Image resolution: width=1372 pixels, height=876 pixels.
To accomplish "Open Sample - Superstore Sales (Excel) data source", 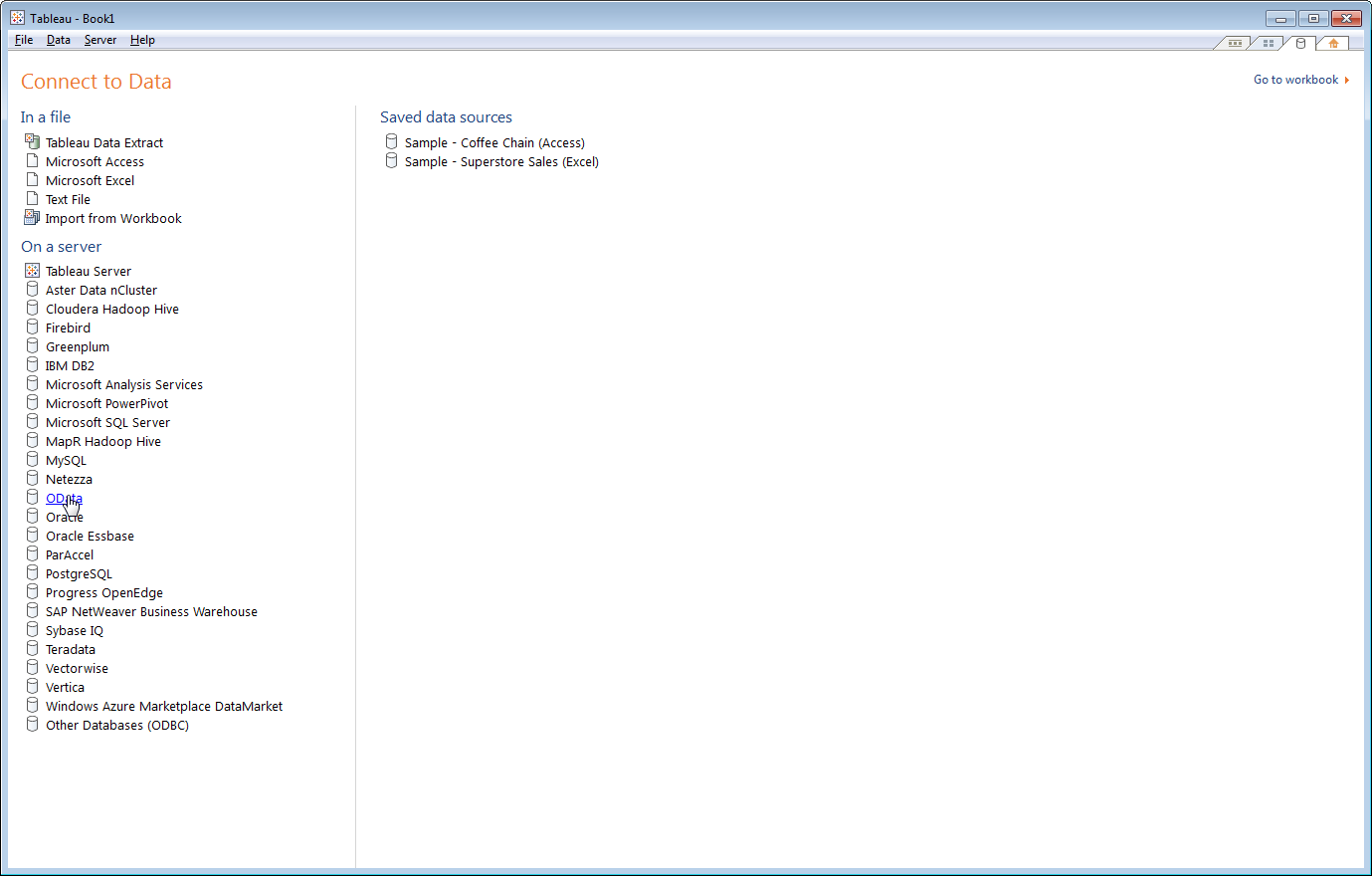I will (x=501, y=161).
